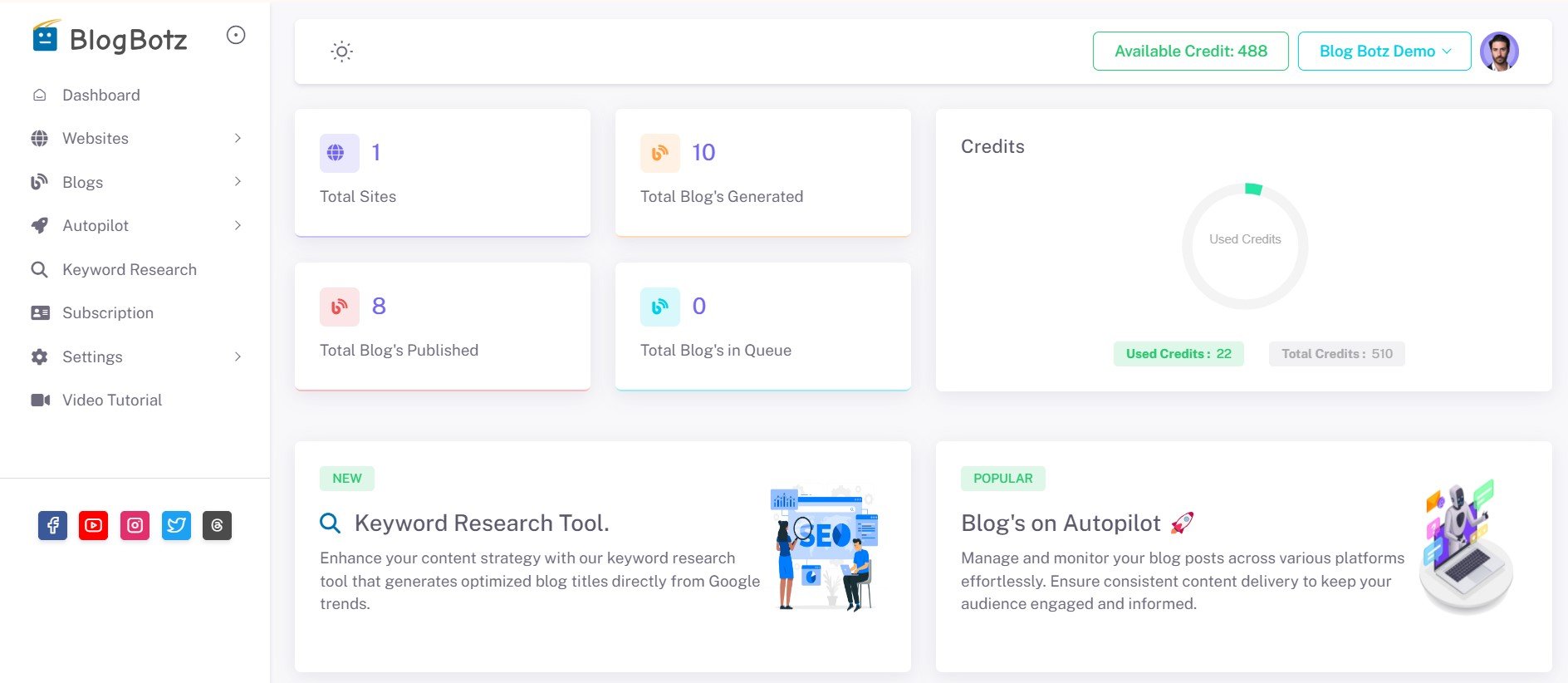The width and height of the screenshot is (1568, 683).
Task: Toggle the sidebar collapse circle button
Action: coord(236,35)
